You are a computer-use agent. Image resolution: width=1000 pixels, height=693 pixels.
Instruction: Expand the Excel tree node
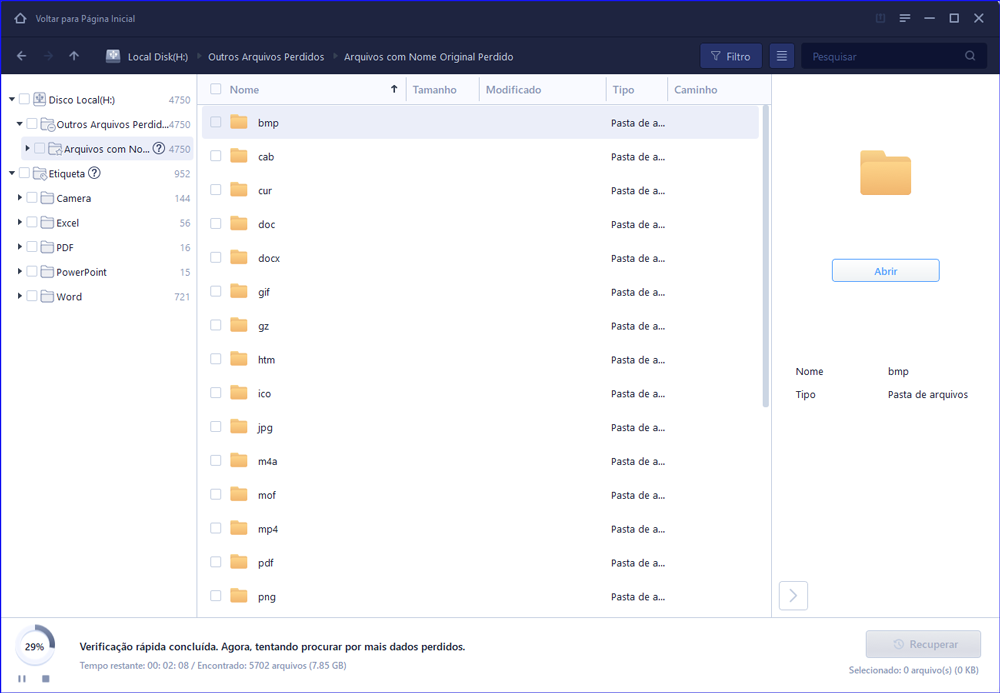coord(20,222)
